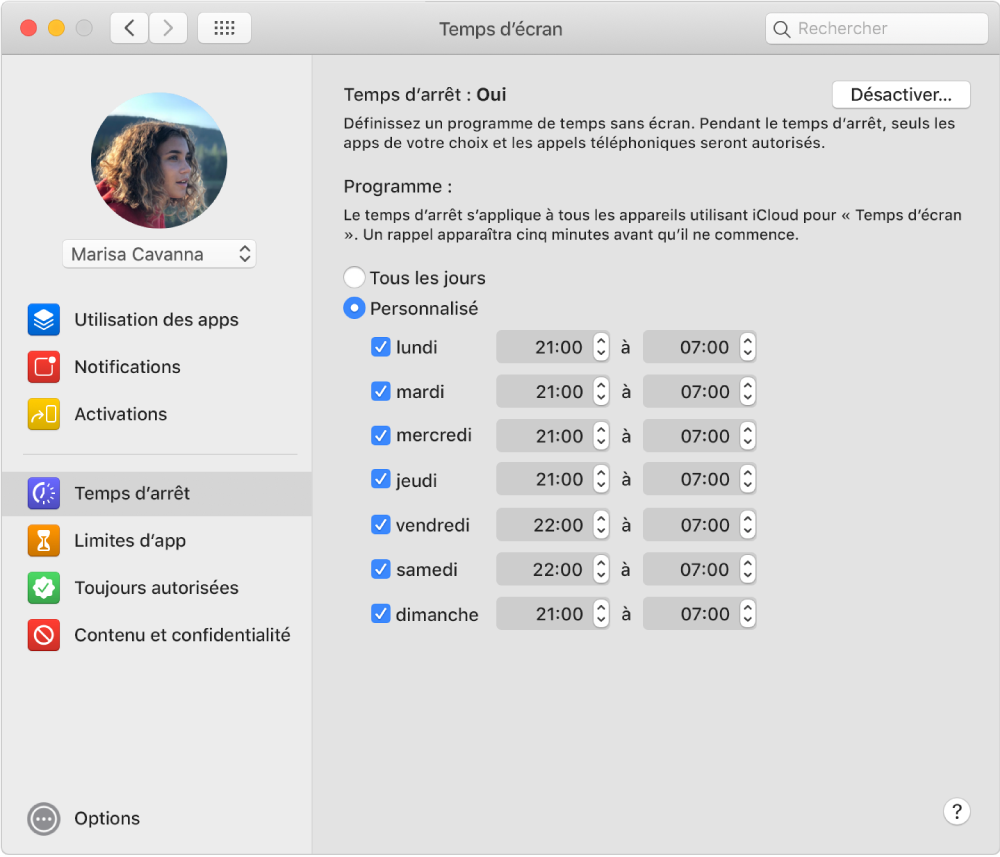Viewport: 1000px width, 857px height.
Task: Click the orange Limites d'app hourglass icon
Action: 43,541
